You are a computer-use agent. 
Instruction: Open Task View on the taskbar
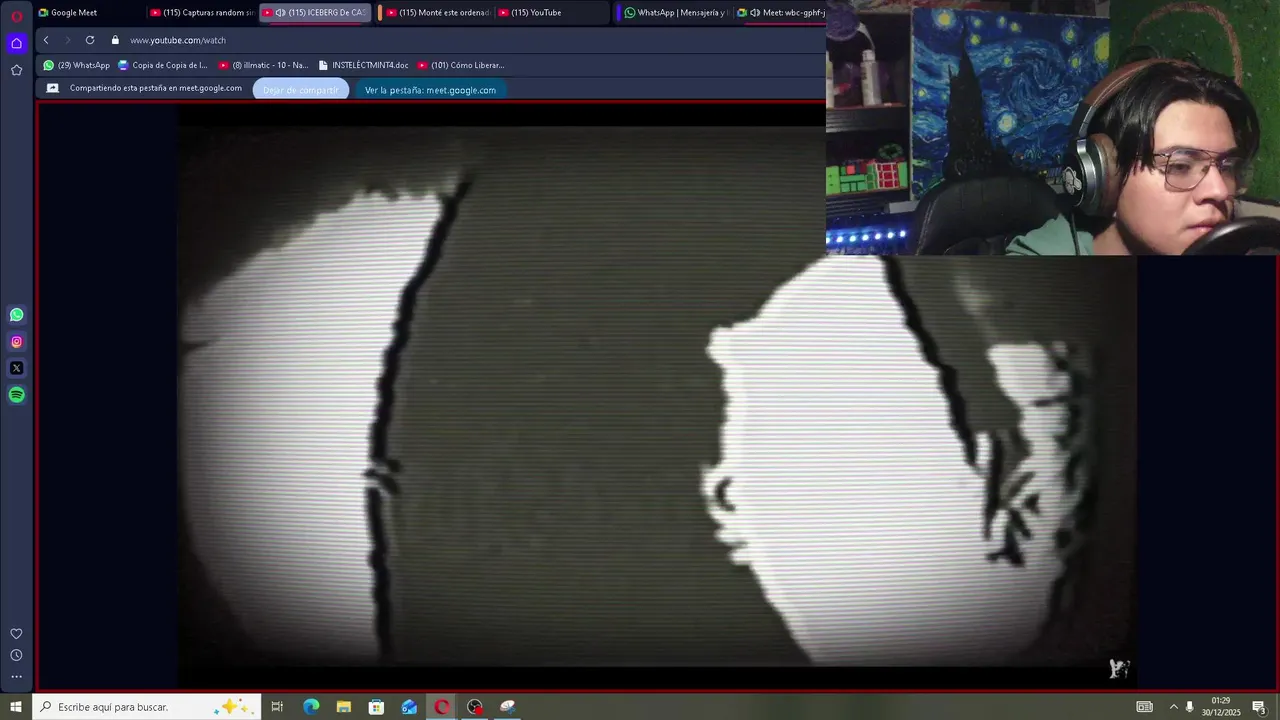pos(277,706)
